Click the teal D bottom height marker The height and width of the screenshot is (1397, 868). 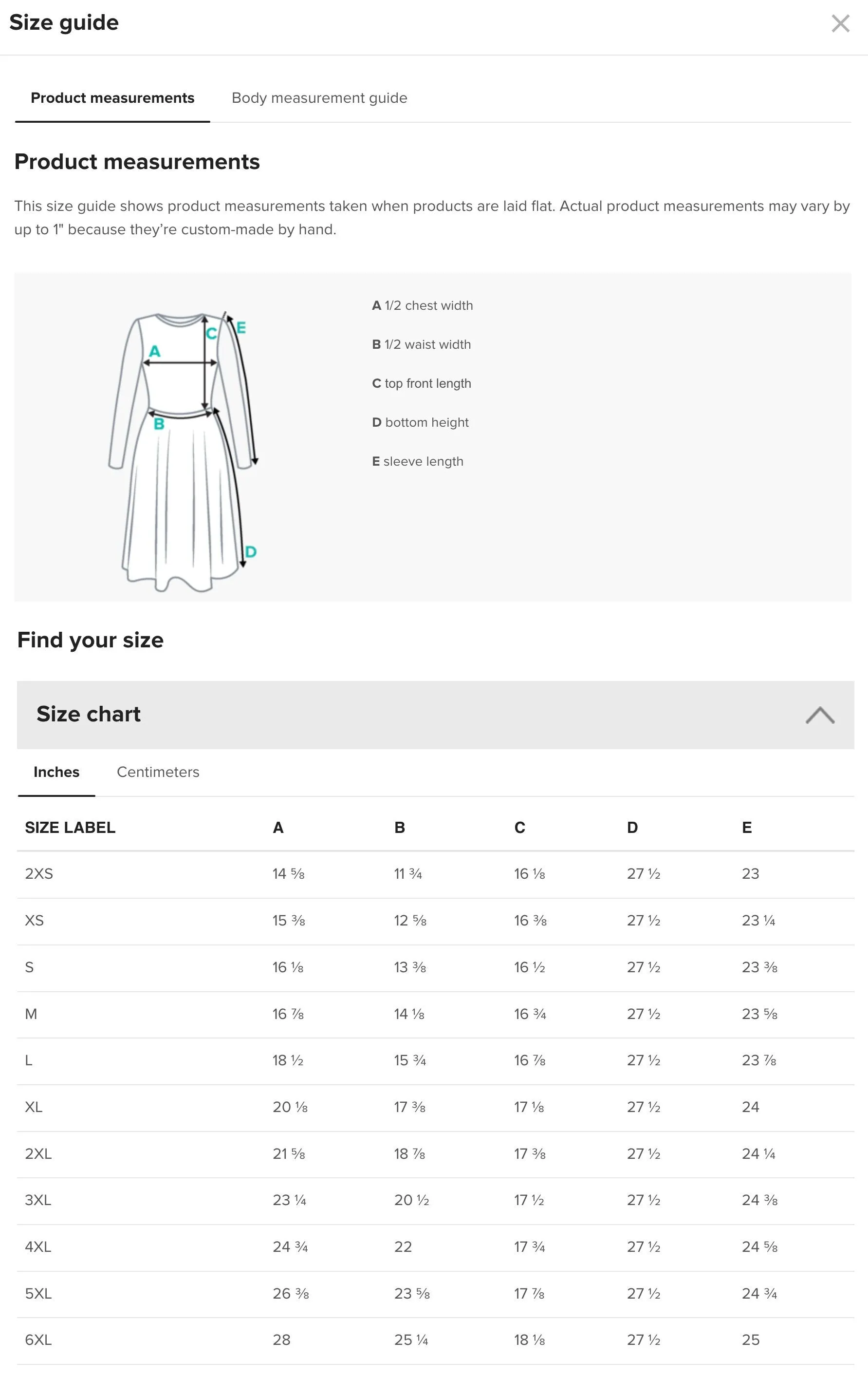click(x=250, y=552)
